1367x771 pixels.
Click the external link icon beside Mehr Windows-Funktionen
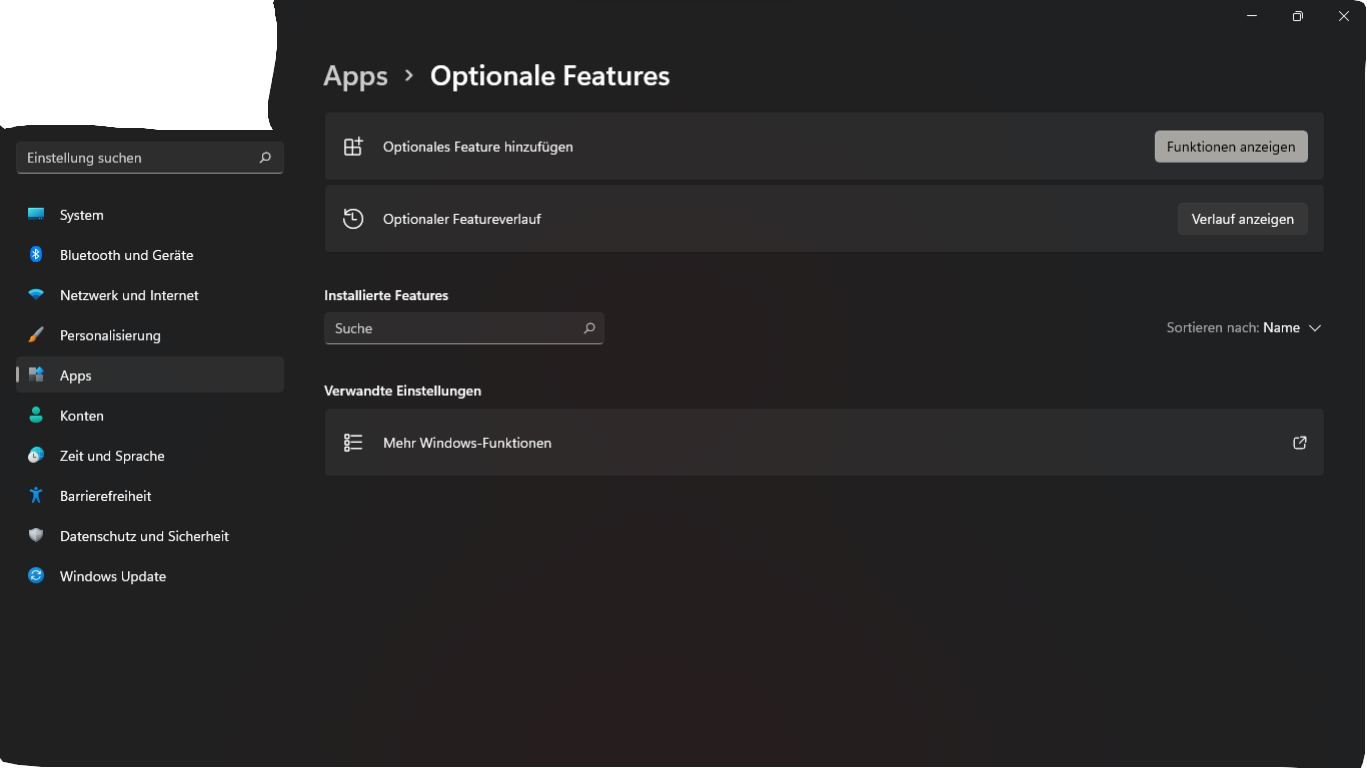(x=1299, y=442)
